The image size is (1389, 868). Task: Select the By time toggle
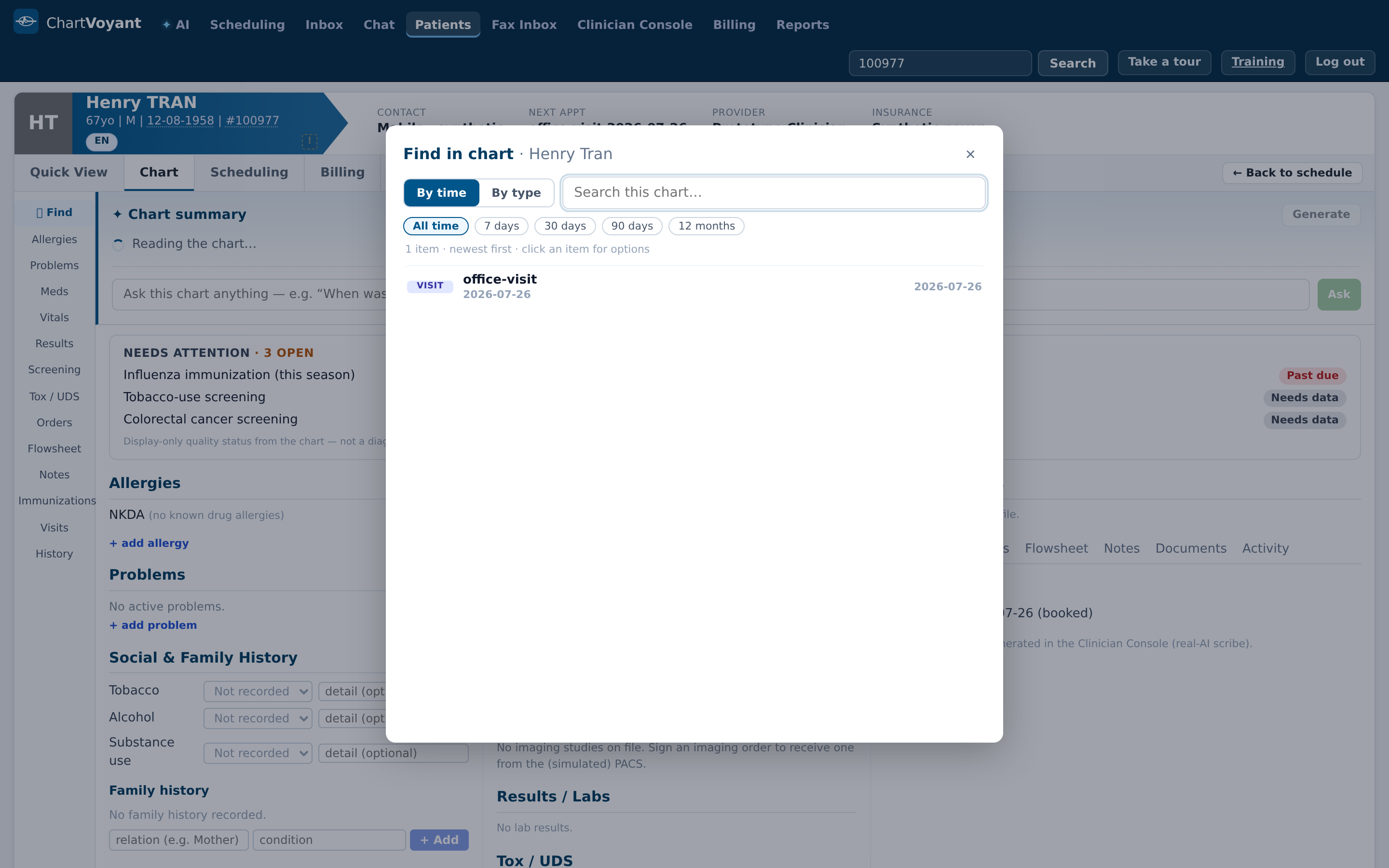point(441,193)
